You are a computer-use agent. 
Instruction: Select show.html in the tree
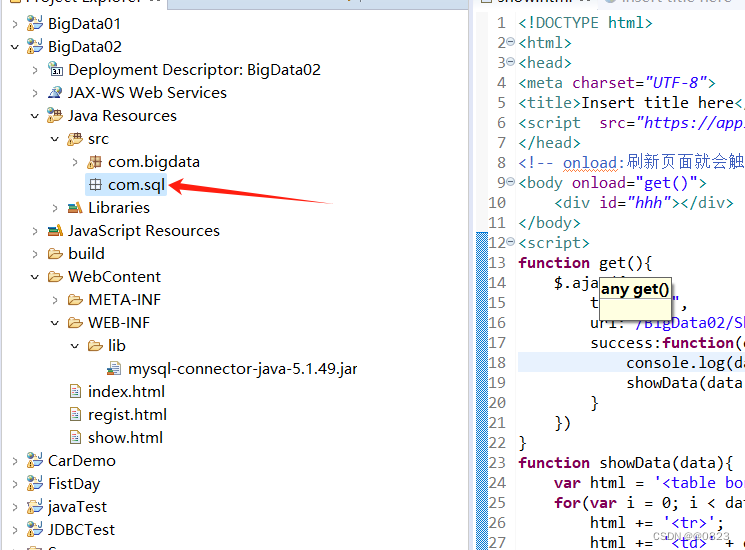(125, 437)
